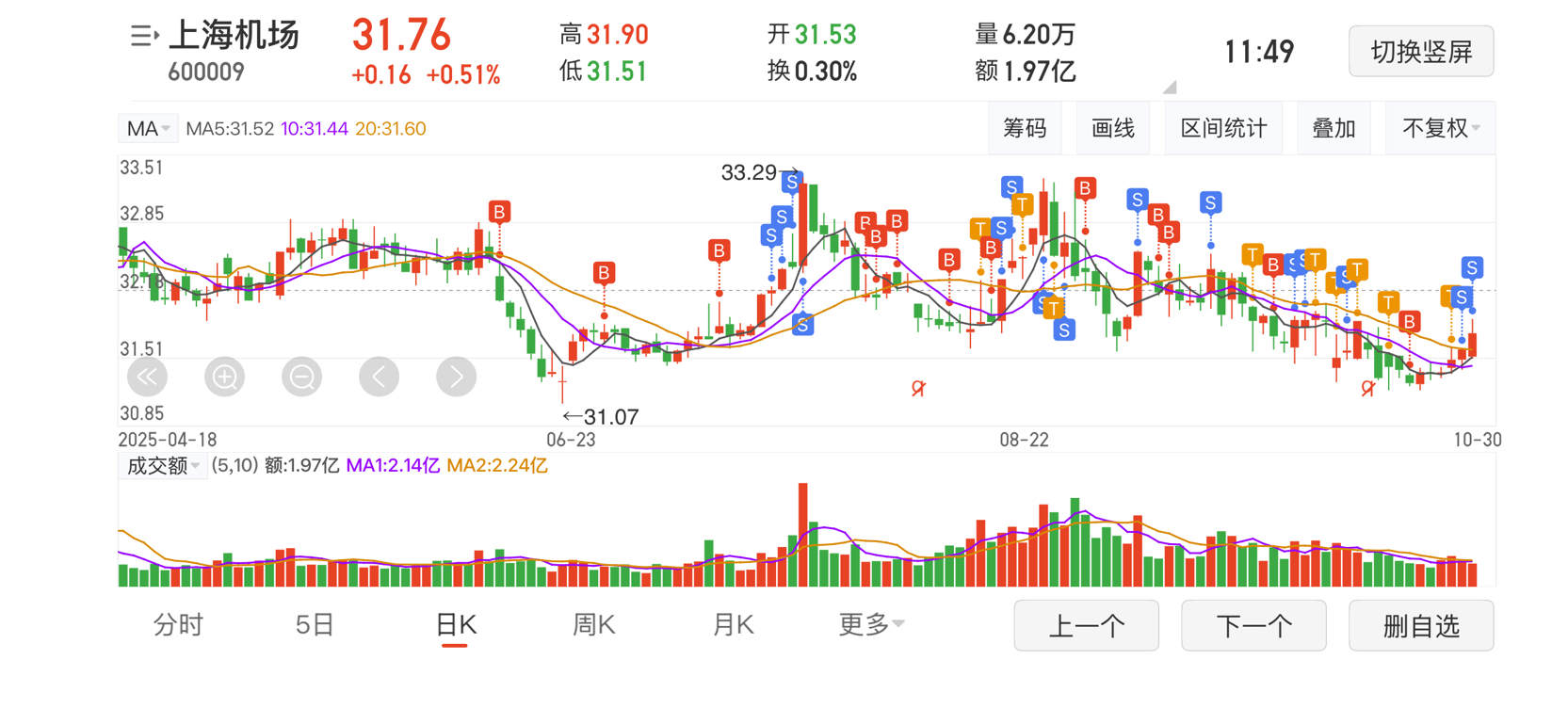Click the 叠加 overlay button
The image size is (1568, 724).
[1334, 128]
